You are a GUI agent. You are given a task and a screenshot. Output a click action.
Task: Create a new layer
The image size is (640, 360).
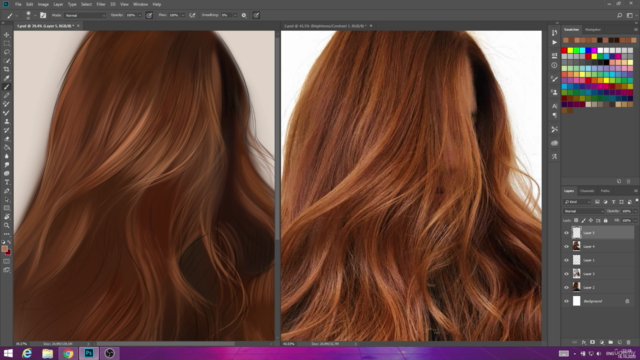(620, 342)
